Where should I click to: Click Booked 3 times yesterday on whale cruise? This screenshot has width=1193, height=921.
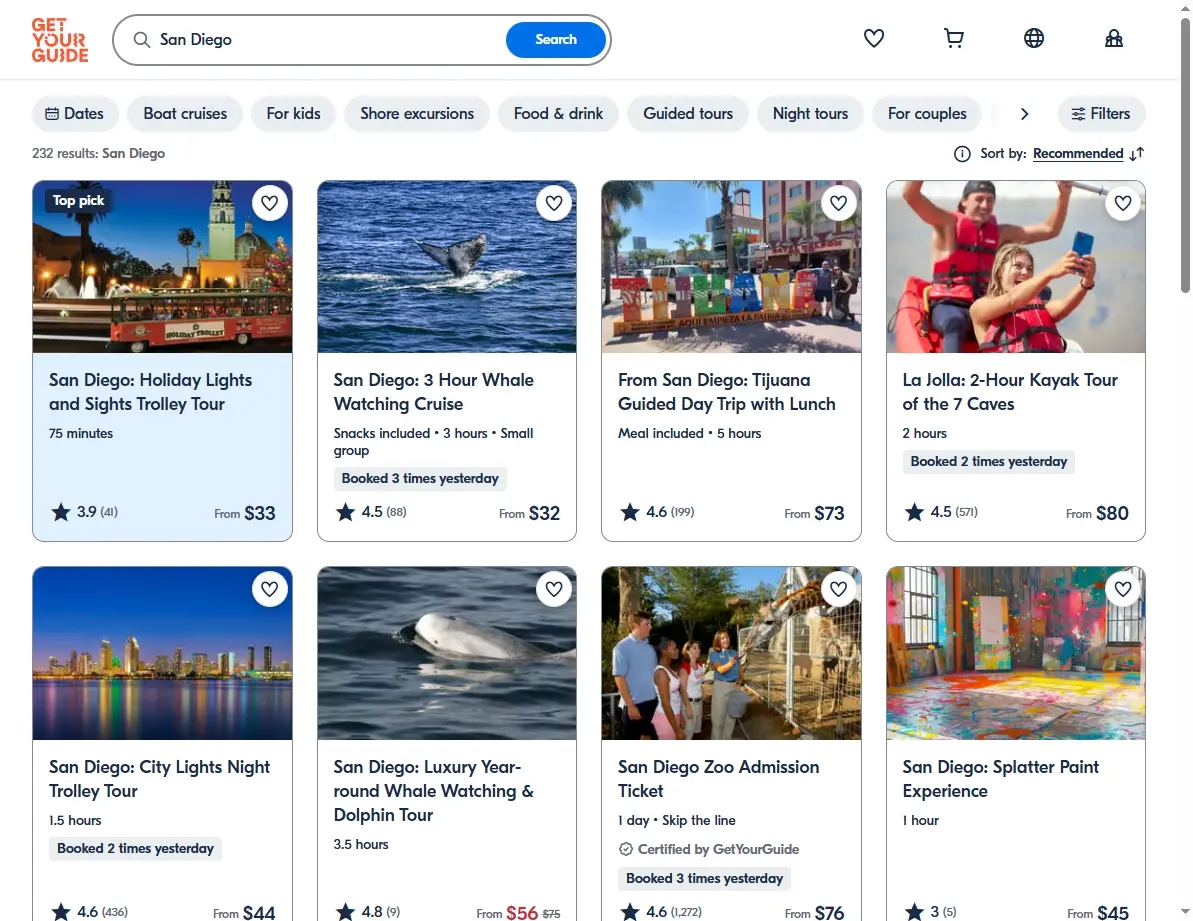(x=420, y=478)
